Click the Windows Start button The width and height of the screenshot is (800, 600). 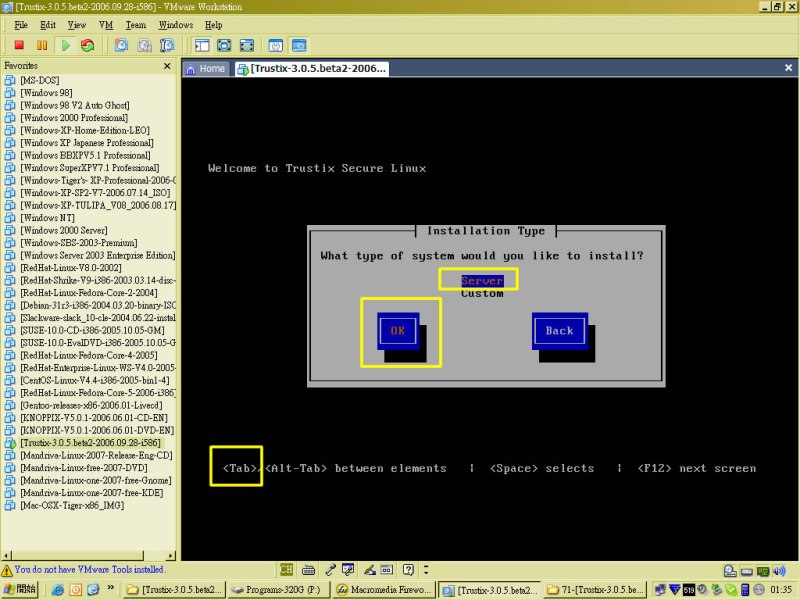click(x=20, y=589)
